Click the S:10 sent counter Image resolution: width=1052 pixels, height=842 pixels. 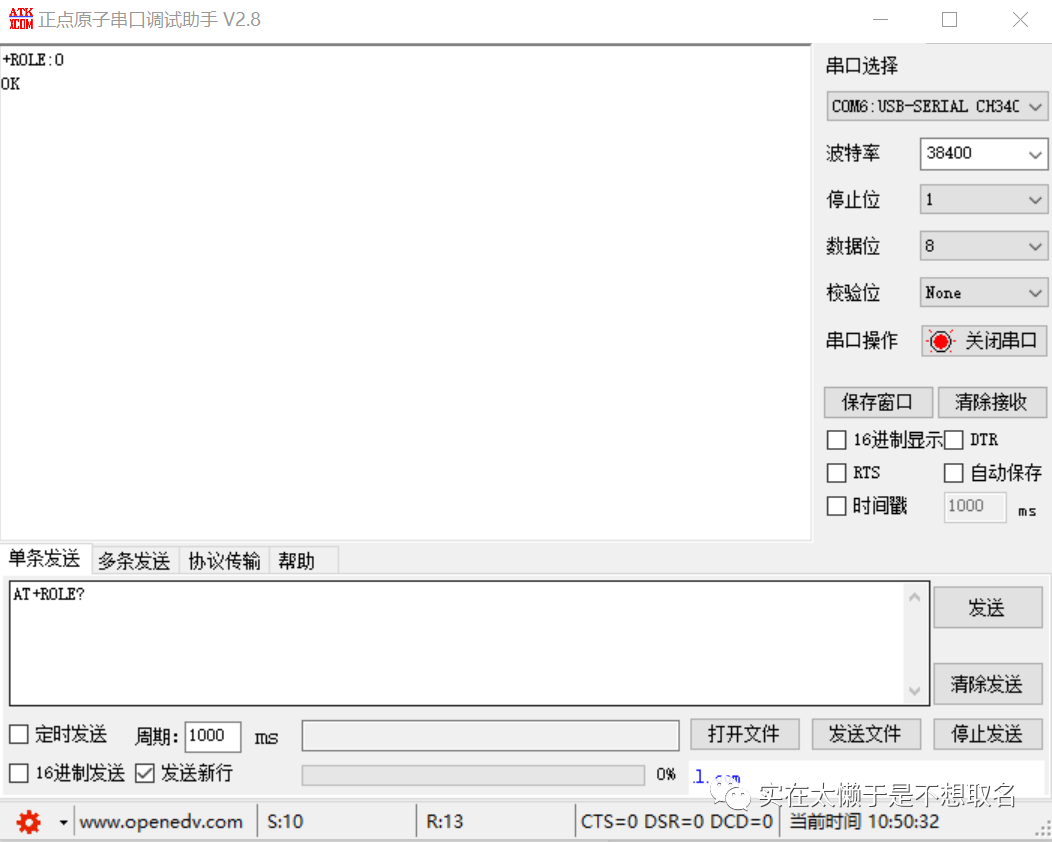(x=285, y=822)
